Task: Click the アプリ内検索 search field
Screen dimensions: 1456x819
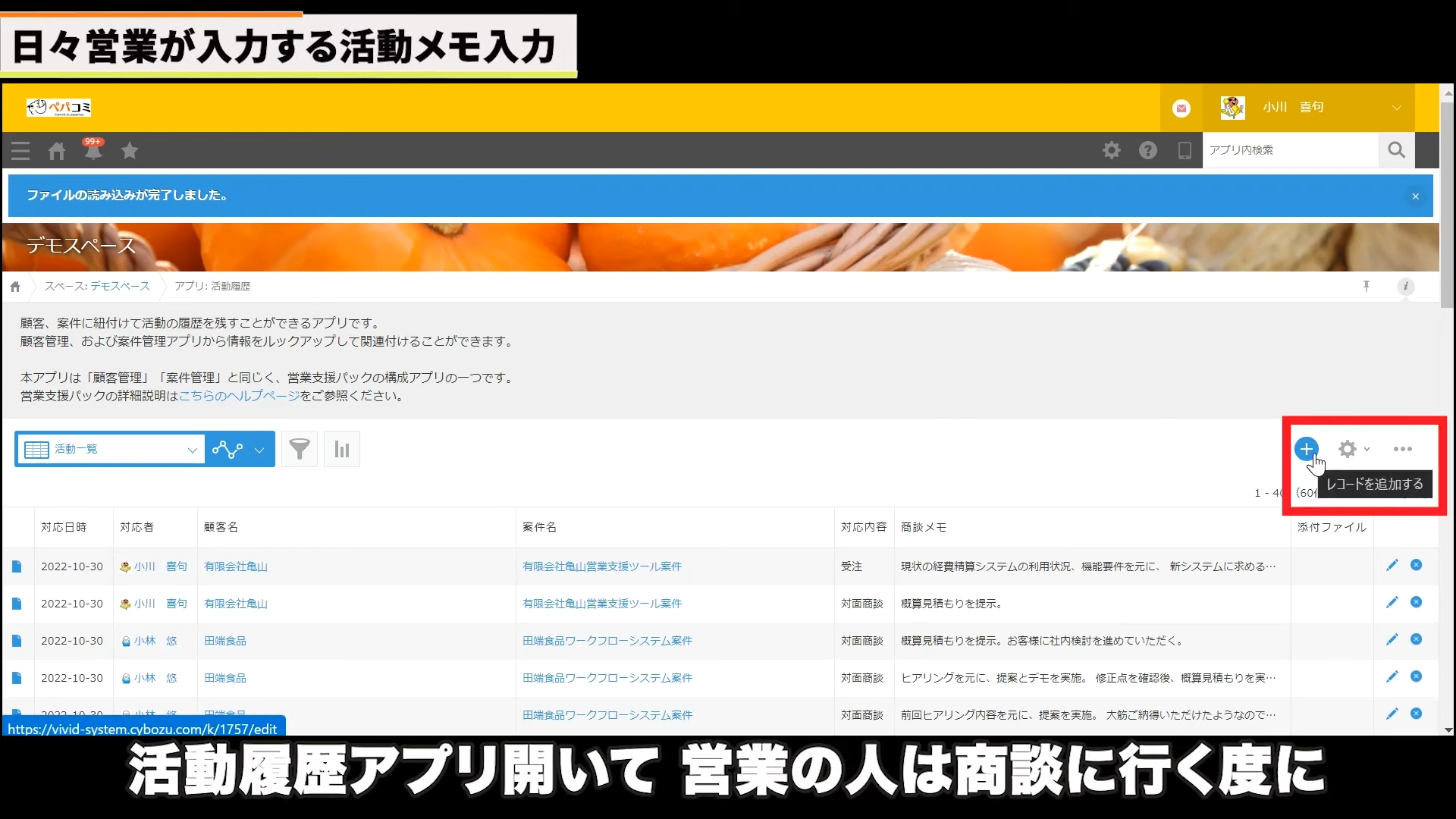Action: (1289, 150)
